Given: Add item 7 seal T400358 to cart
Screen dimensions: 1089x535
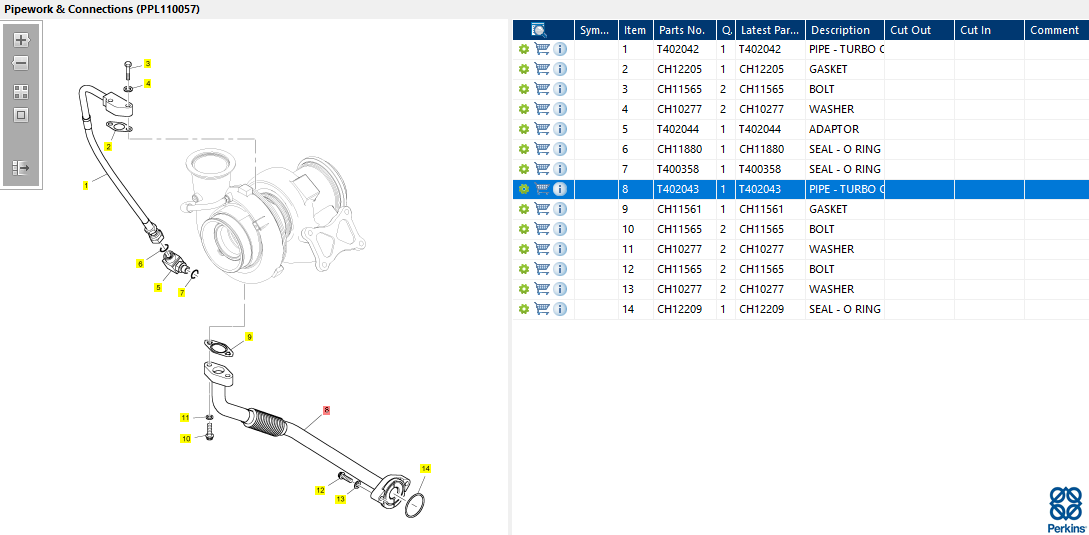Looking at the screenshot, I should (x=542, y=169).
